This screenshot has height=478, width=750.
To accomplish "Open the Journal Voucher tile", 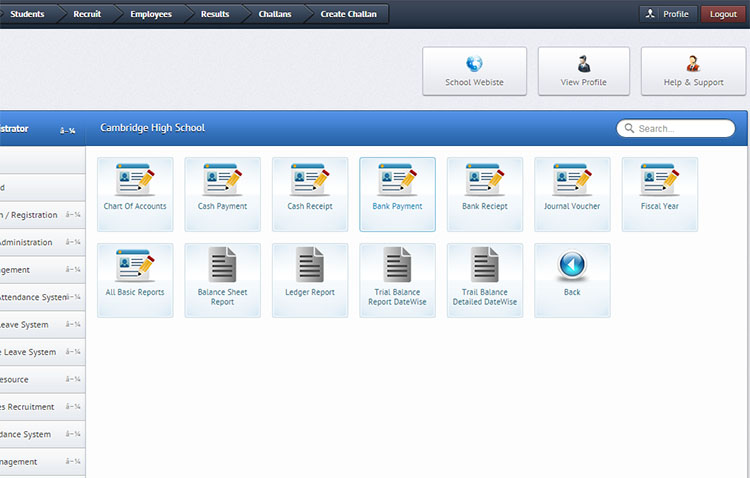I will (x=572, y=194).
